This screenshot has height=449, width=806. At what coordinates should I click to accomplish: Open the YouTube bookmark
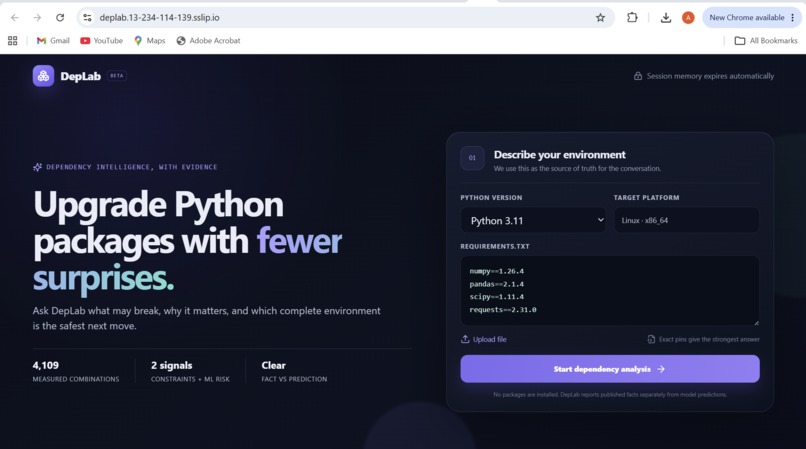101,41
